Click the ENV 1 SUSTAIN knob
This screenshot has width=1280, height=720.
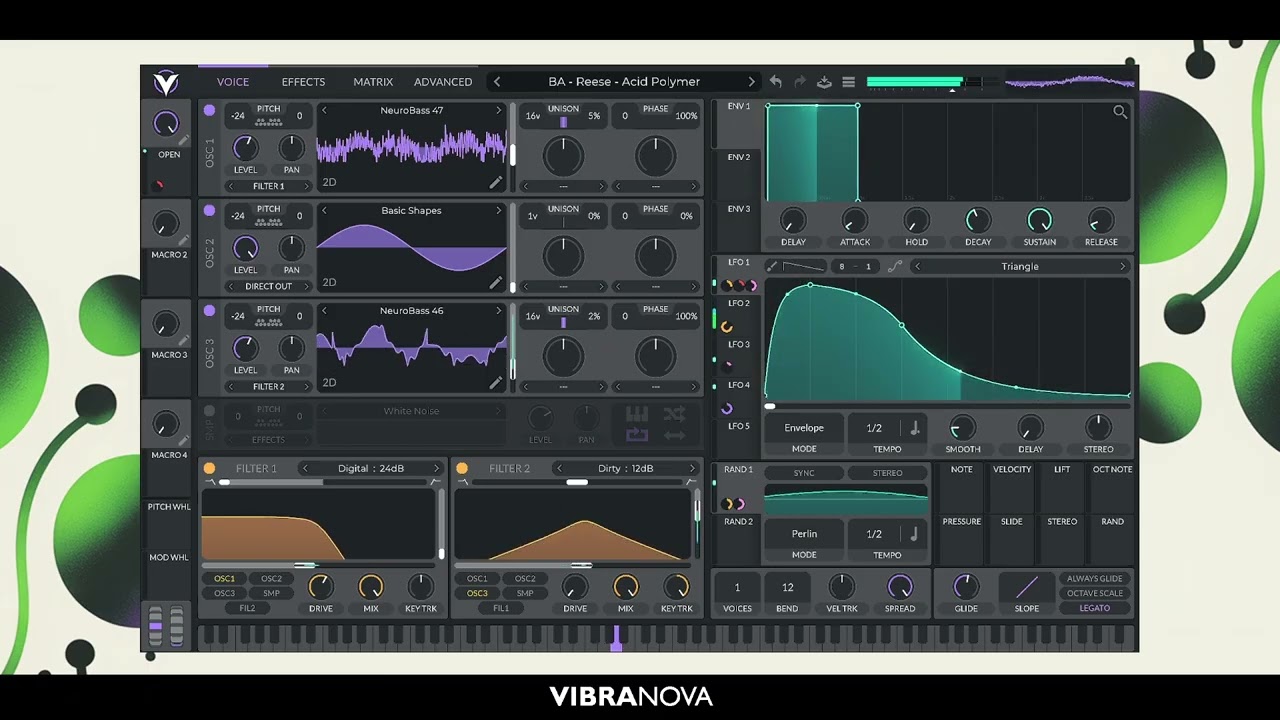click(1039, 220)
